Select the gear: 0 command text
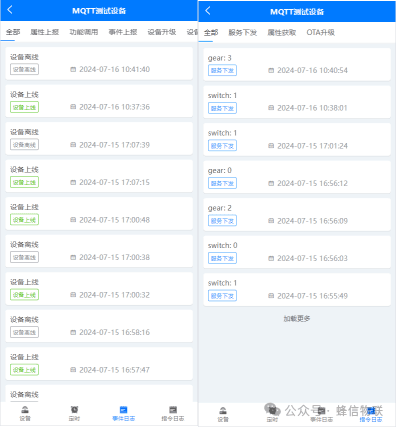The image size is (396, 427). tap(220, 171)
